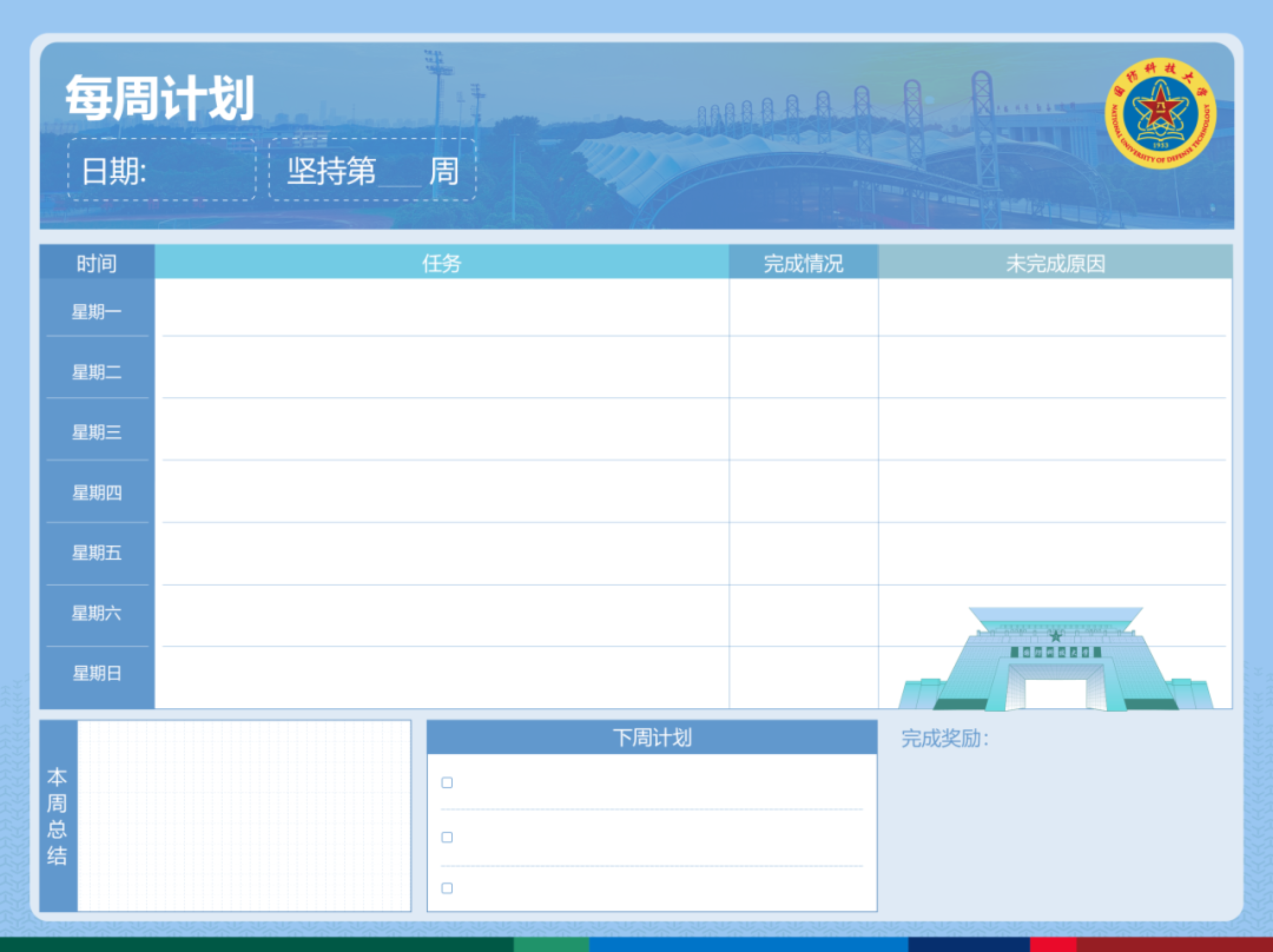The width and height of the screenshot is (1273, 952).
Task: Check the first next-week plan checkbox
Action: (x=447, y=782)
